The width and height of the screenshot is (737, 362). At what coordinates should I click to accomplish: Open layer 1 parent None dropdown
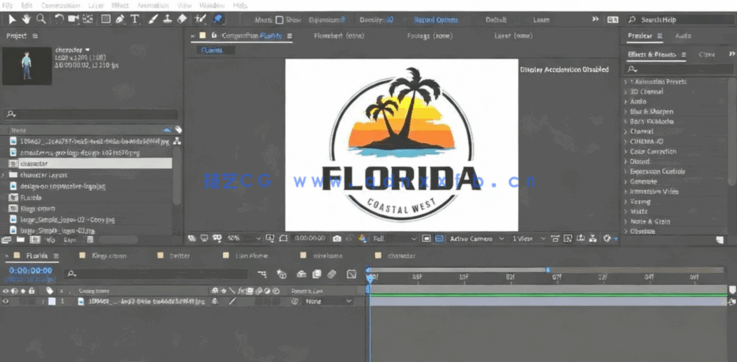(x=329, y=301)
